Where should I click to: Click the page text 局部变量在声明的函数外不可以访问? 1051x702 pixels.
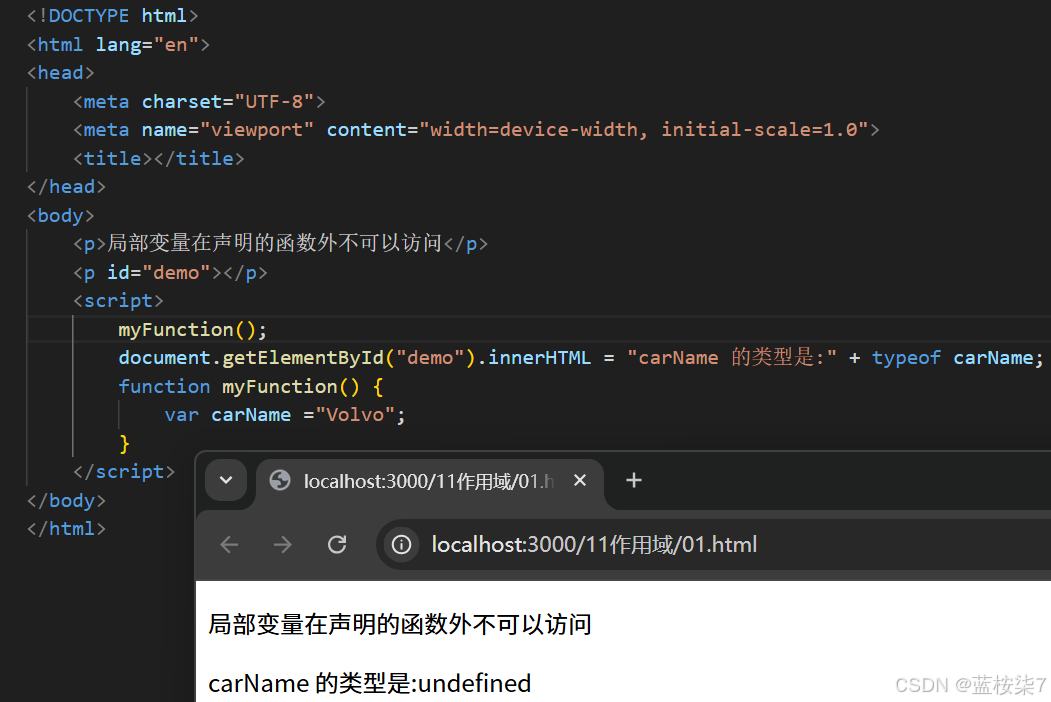399,624
